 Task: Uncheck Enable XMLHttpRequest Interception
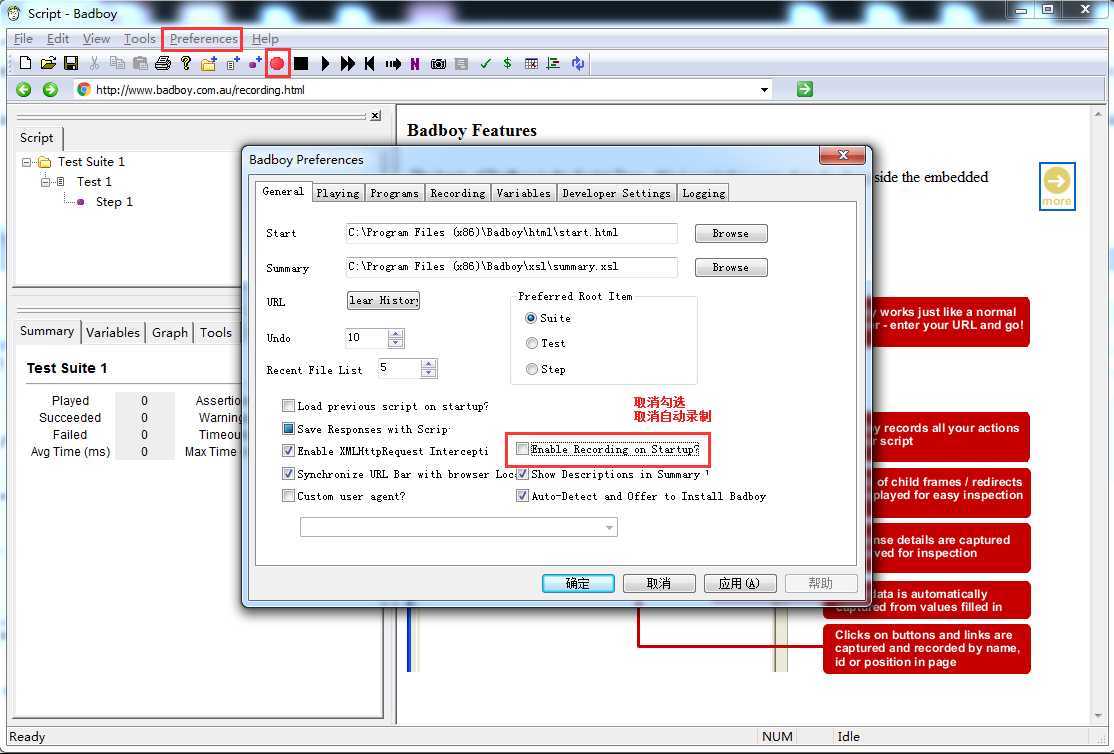pos(288,451)
